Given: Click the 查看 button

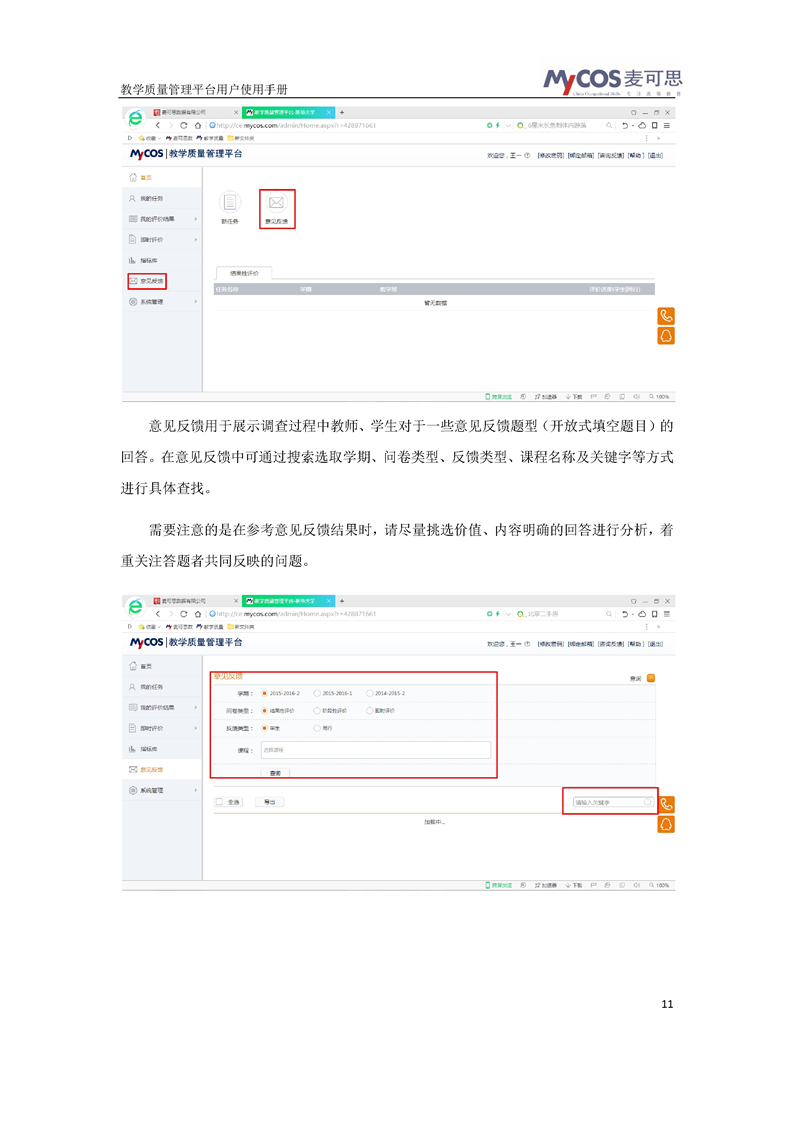Looking at the screenshot, I should (x=276, y=773).
